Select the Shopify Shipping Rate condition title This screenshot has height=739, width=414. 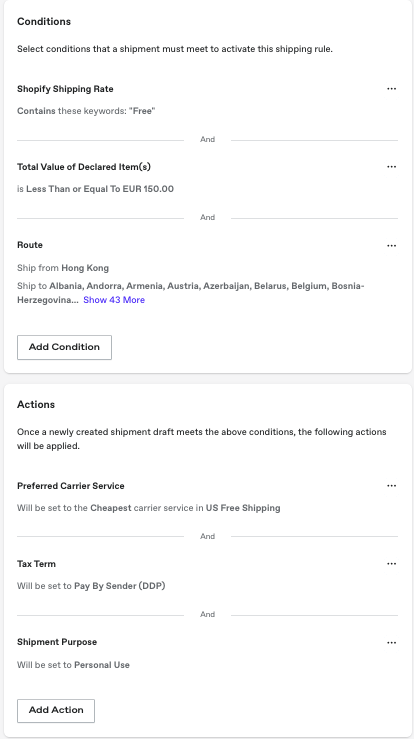coord(65,89)
